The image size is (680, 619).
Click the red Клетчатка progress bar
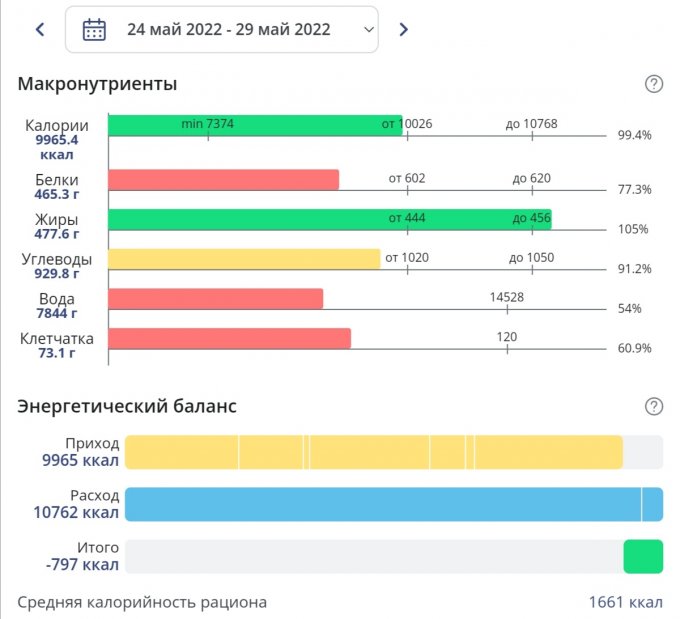pos(229,339)
